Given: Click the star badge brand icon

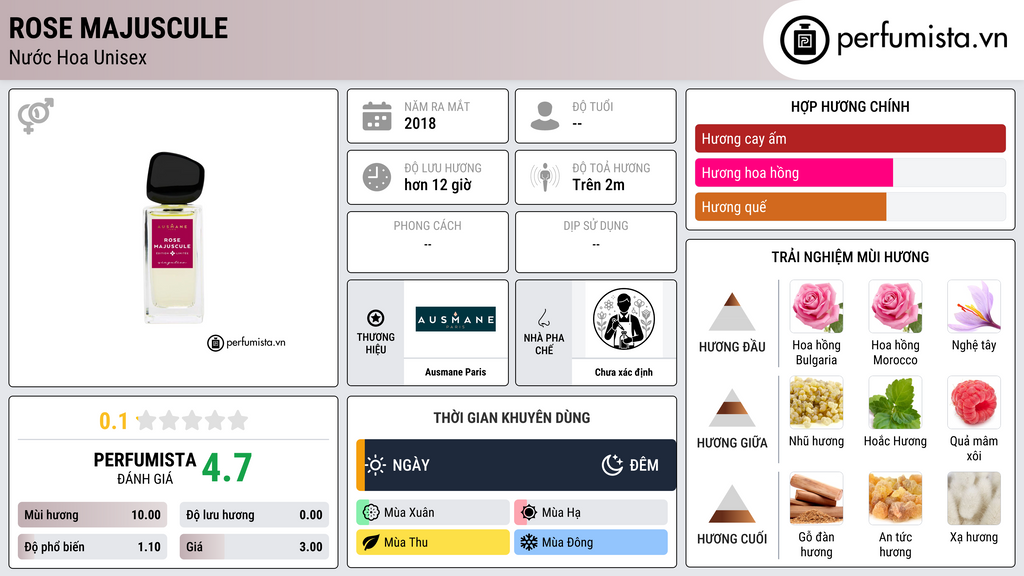Looking at the screenshot, I should tap(376, 318).
